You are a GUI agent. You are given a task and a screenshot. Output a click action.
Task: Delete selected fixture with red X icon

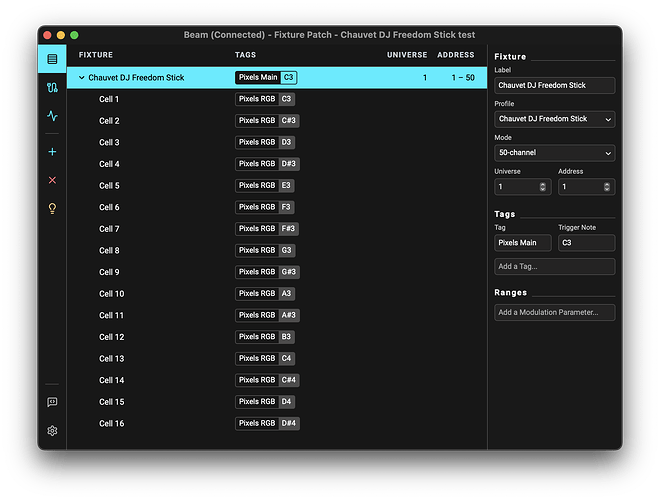coord(52,180)
